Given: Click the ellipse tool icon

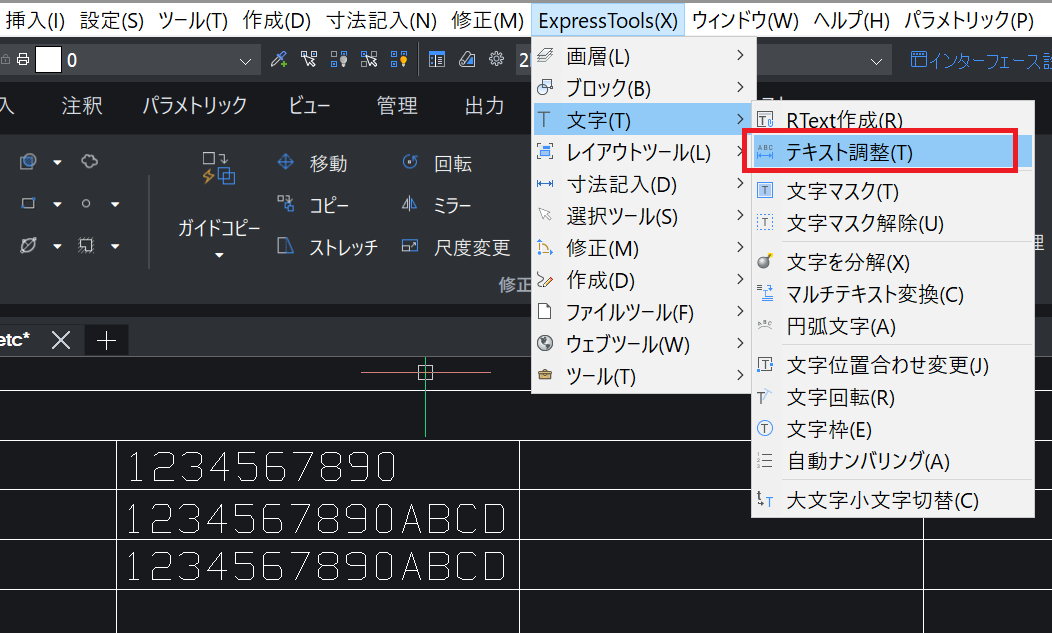Looking at the screenshot, I should [28, 245].
